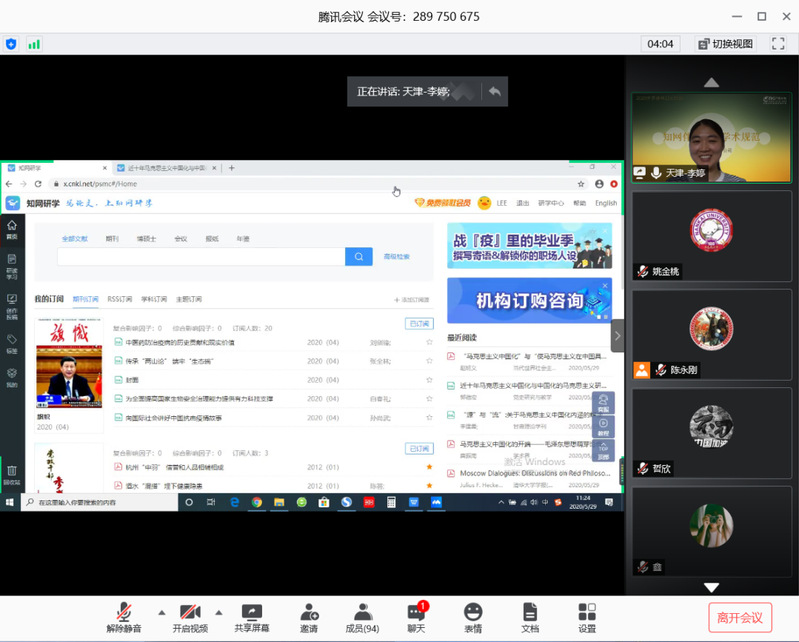The image size is (799, 642).
Task: Open the Members (94) list
Action: [x=362, y=617]
